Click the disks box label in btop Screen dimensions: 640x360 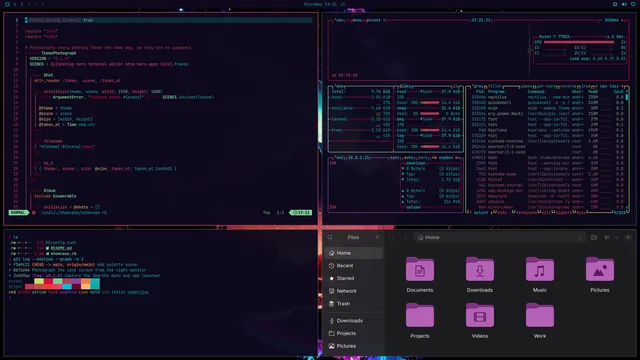pos(405,87)
